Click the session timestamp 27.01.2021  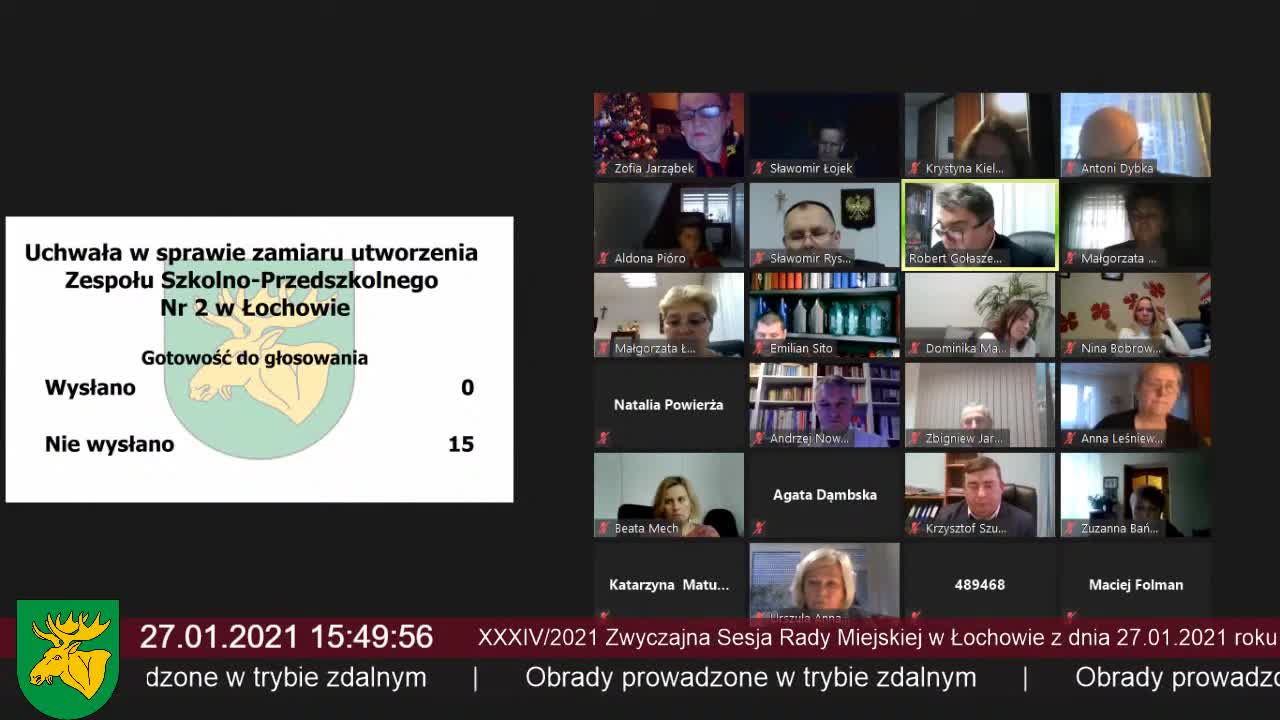222,637
